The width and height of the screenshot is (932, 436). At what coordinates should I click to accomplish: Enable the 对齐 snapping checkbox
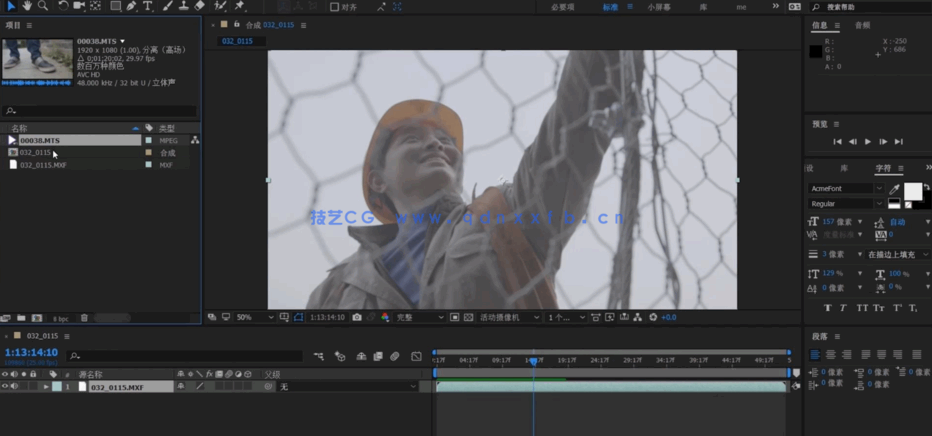tap(334, 7)
